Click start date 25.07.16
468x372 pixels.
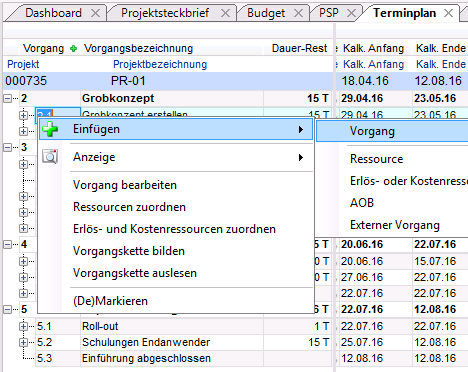pyautogui.click(x=362, y=342)
